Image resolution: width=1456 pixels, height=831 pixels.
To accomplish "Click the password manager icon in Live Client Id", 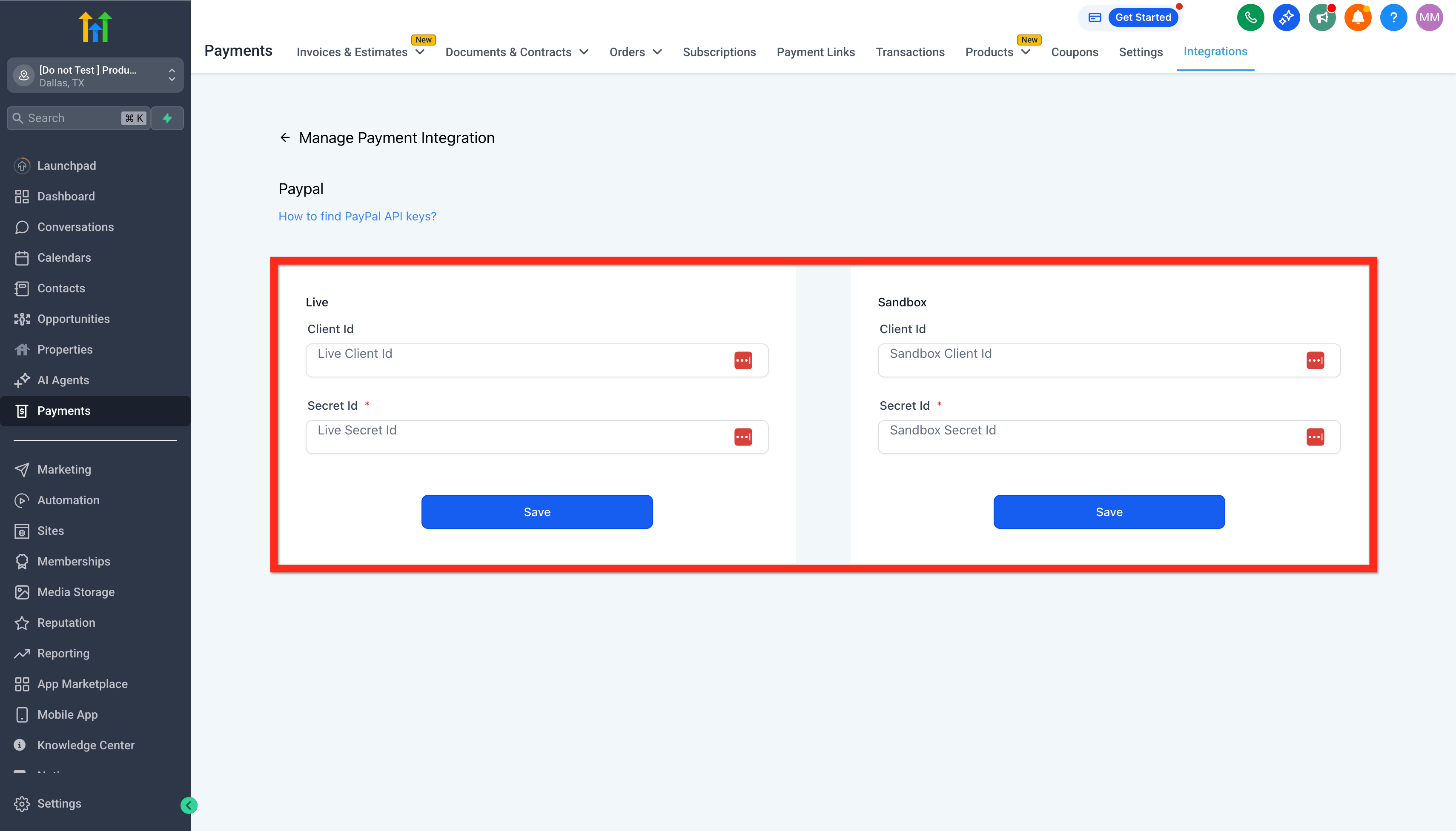I will click(x=743, y=360).
